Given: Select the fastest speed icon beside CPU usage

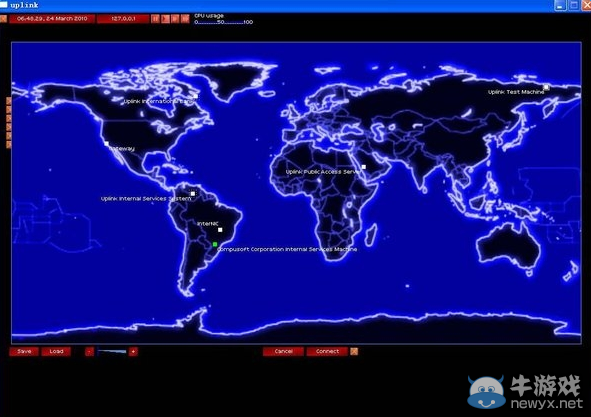Looking at the screenshot, I should pyautogui.click(x=185, y=18).
